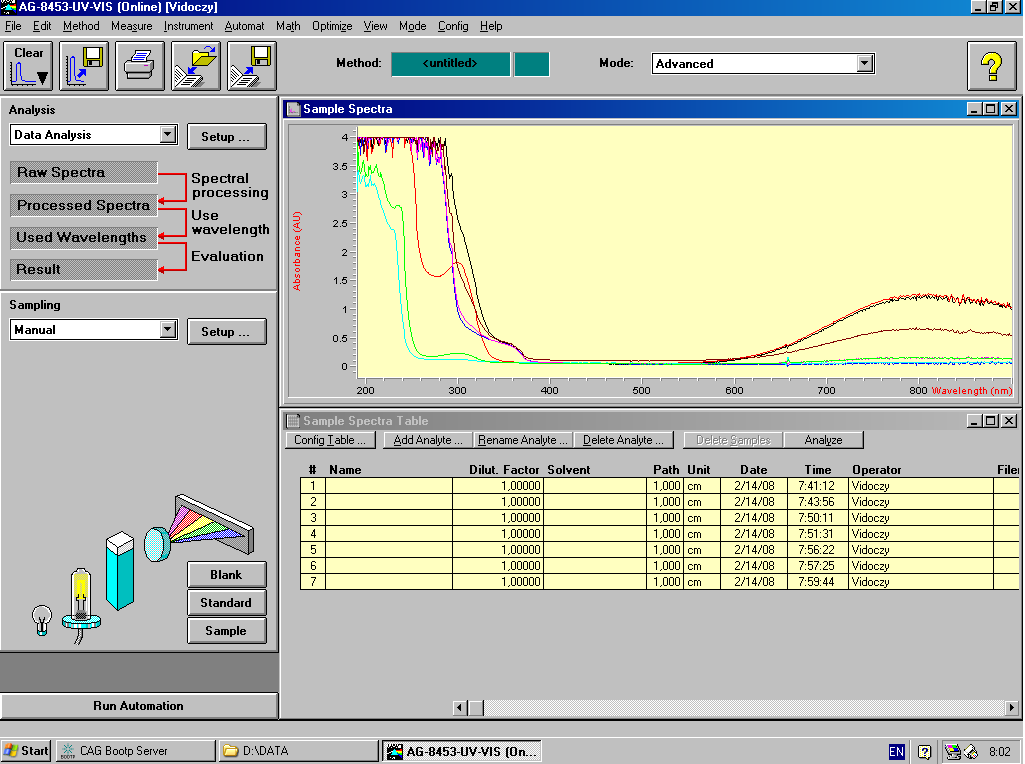Select row 4 in Sample Spectra Table
This screenshot has width=1025, height=764.
click(x=659, y=534)
